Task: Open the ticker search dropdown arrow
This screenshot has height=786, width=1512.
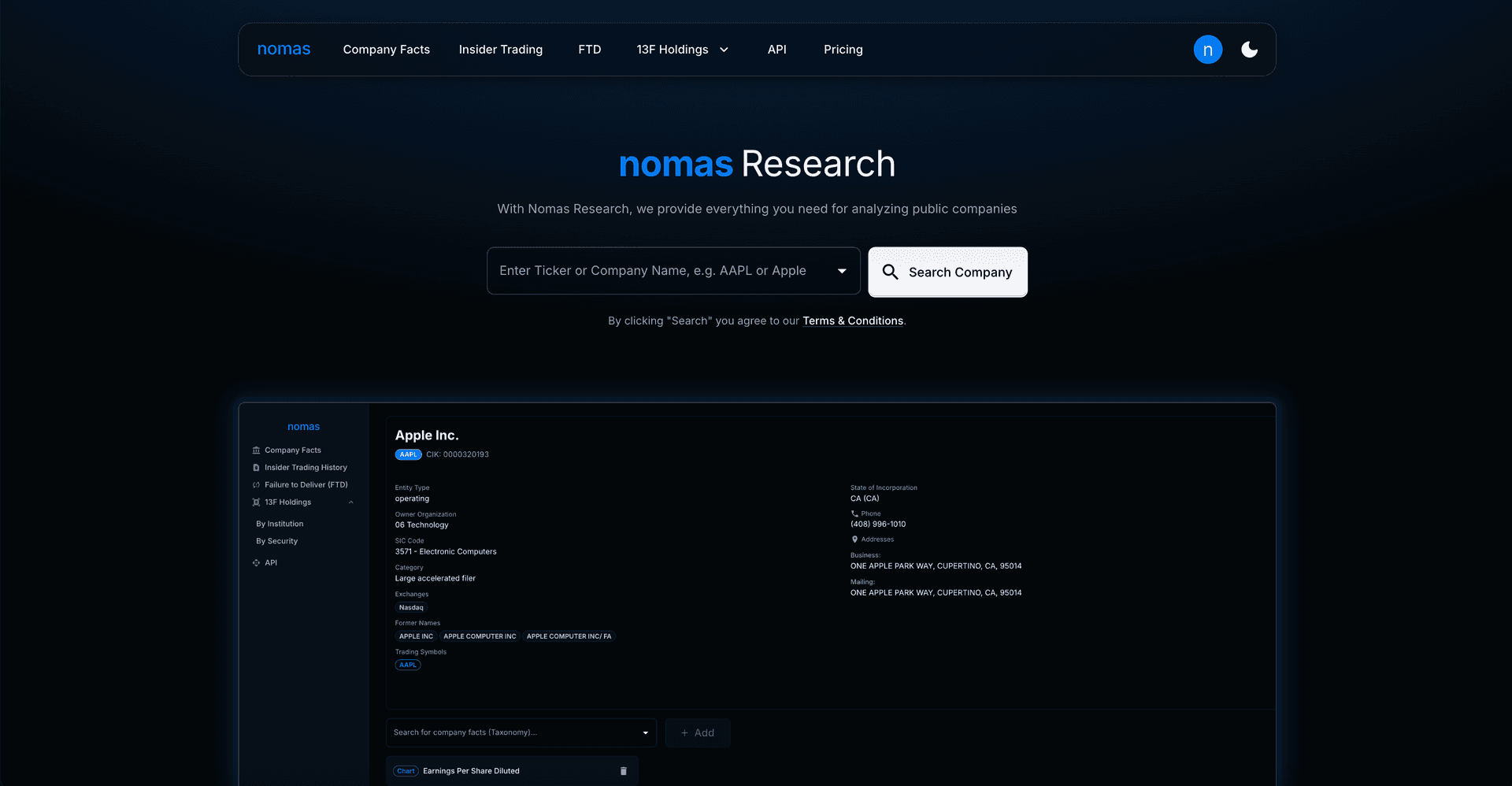Action: point(842,270)
